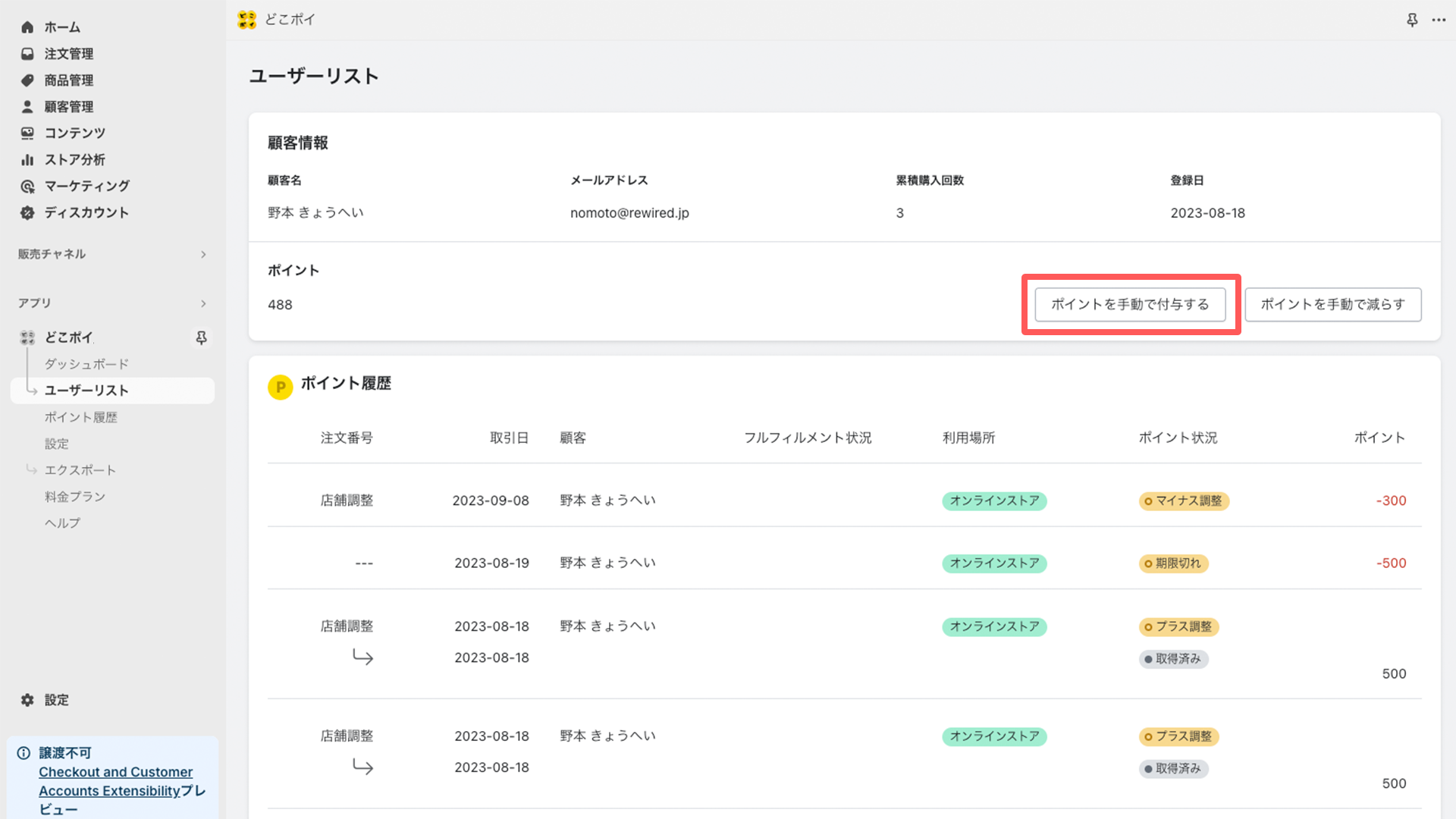Click the pin icon in top header
1456x819 pixels.
1412,20
